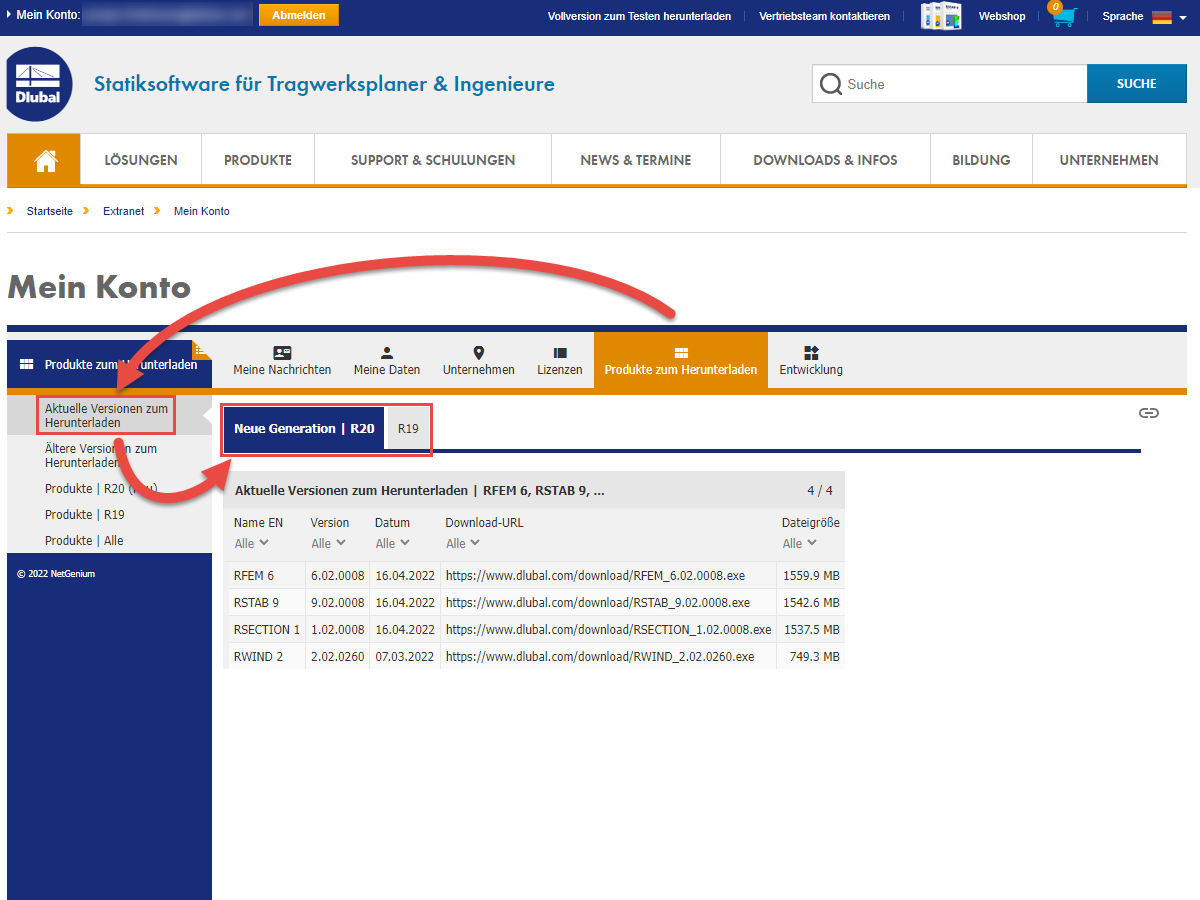This screenshot has height=900, width=1200.
Task: Open the Datum column filter dropdown
Action: 392,544
